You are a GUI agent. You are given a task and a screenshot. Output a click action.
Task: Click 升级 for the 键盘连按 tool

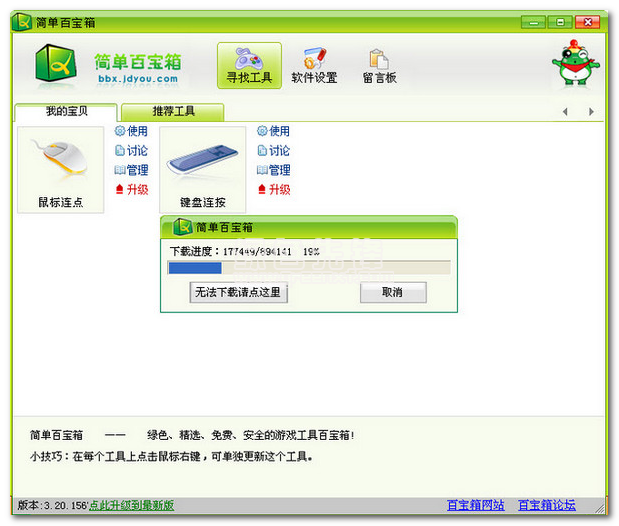tap(274, 190)
